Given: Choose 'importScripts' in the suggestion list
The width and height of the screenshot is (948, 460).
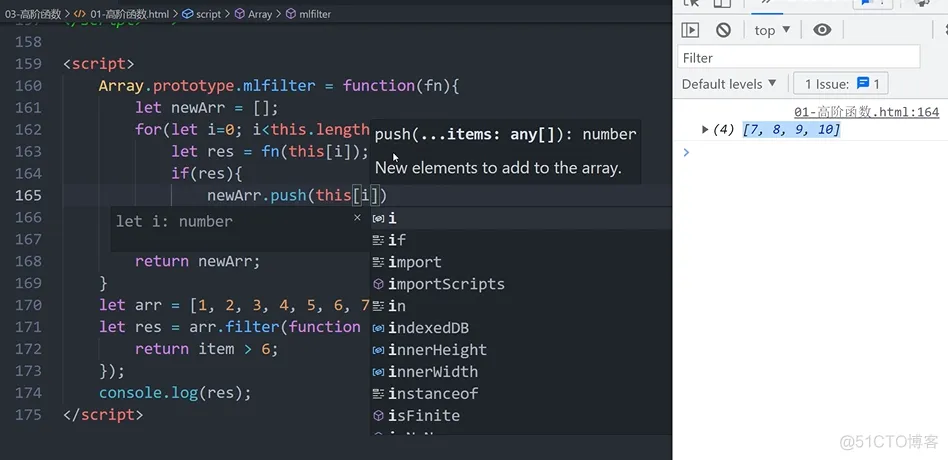Looking at the screenshot, I should (521, 284).
